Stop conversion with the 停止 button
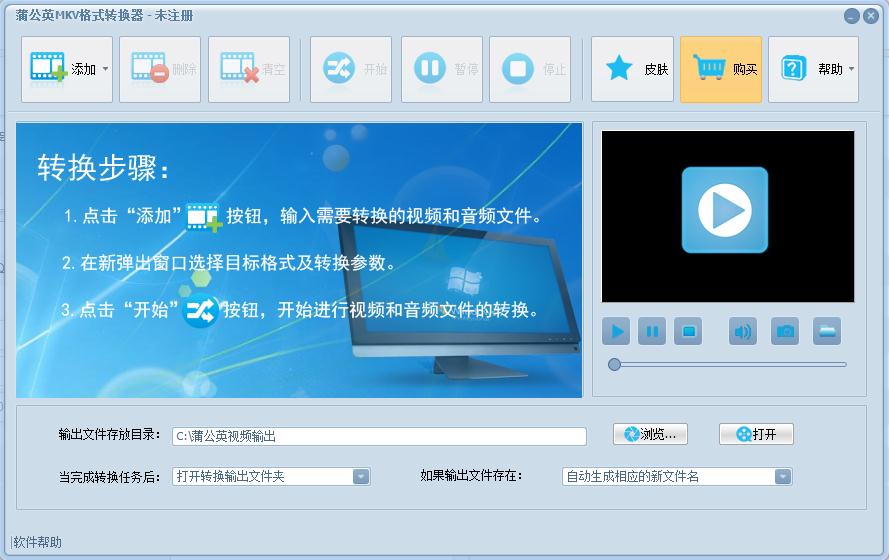The height and width of the screenshot is (560, 889). pos(530,69)
